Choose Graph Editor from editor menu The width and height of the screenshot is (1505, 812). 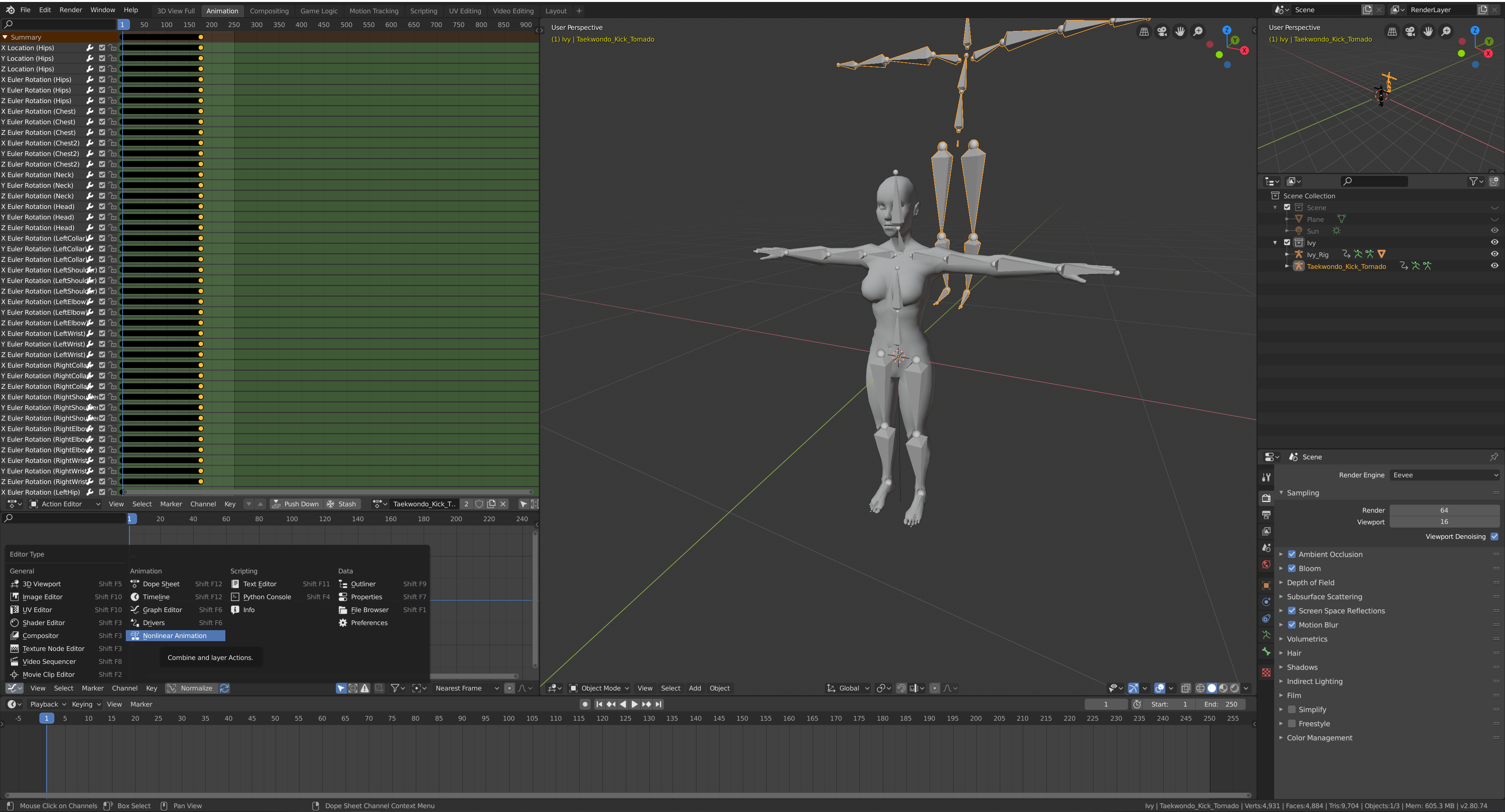click(175, 610)
